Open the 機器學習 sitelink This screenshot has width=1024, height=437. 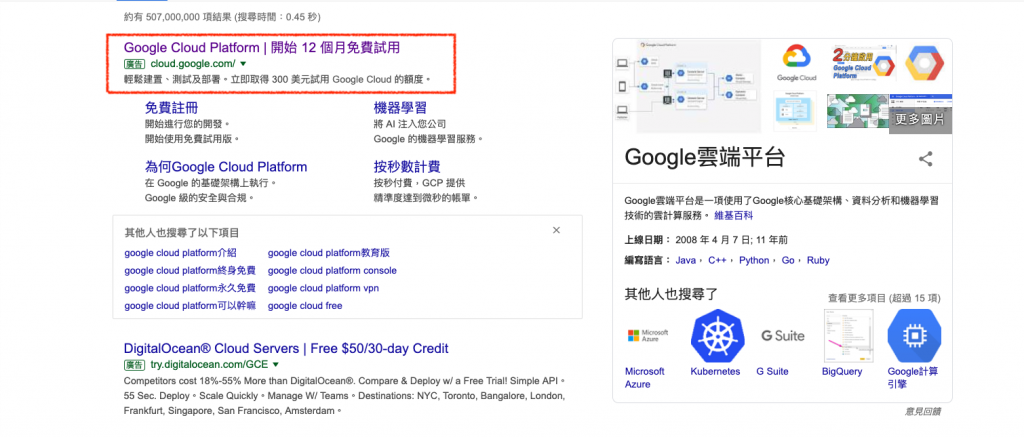(x=400, y=108)
